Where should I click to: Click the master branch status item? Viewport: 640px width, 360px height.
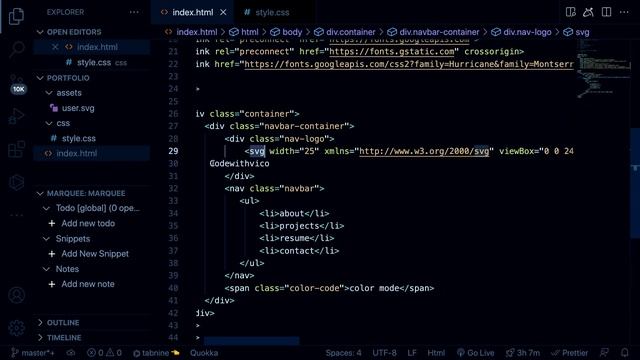33,353
